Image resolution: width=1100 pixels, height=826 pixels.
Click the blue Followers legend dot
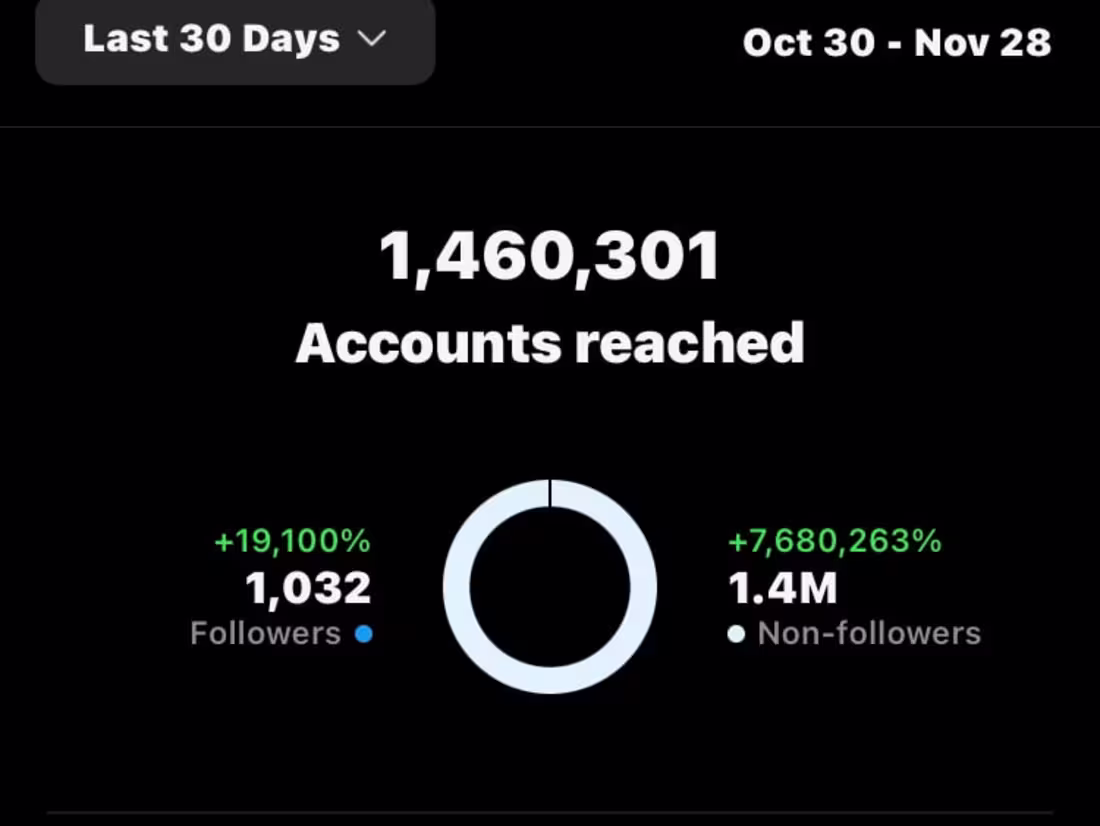363,634
